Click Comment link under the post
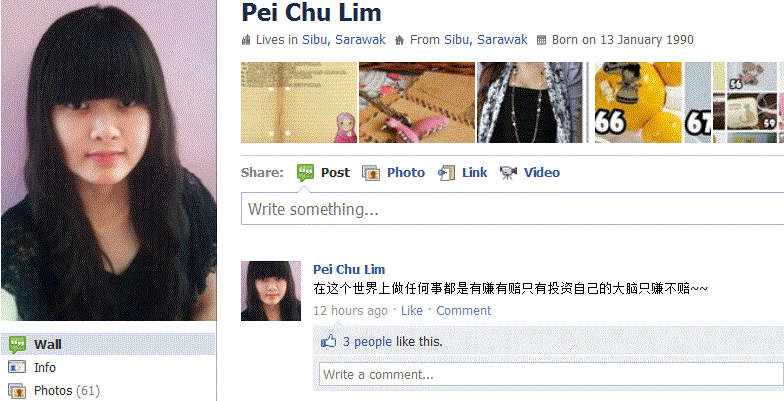Image resolution: width=784 pixels, height=401 pixels. click(x=464, y=310)
